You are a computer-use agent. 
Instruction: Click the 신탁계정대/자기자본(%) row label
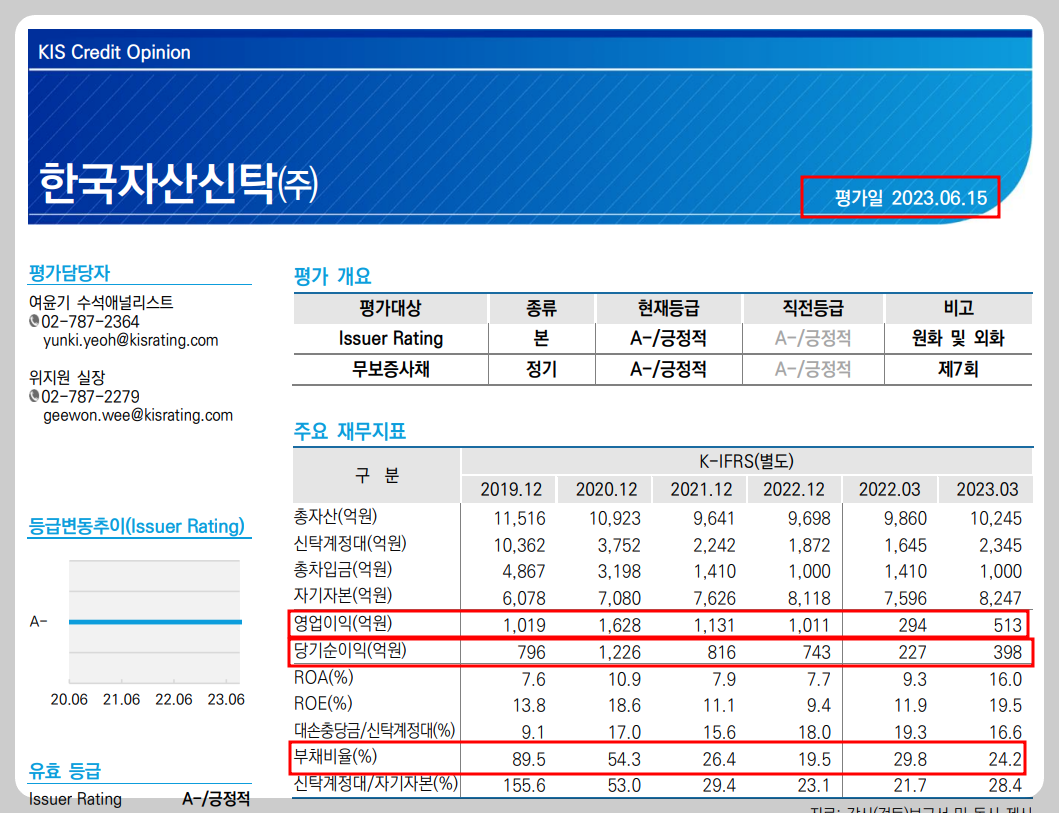[376, 783]
